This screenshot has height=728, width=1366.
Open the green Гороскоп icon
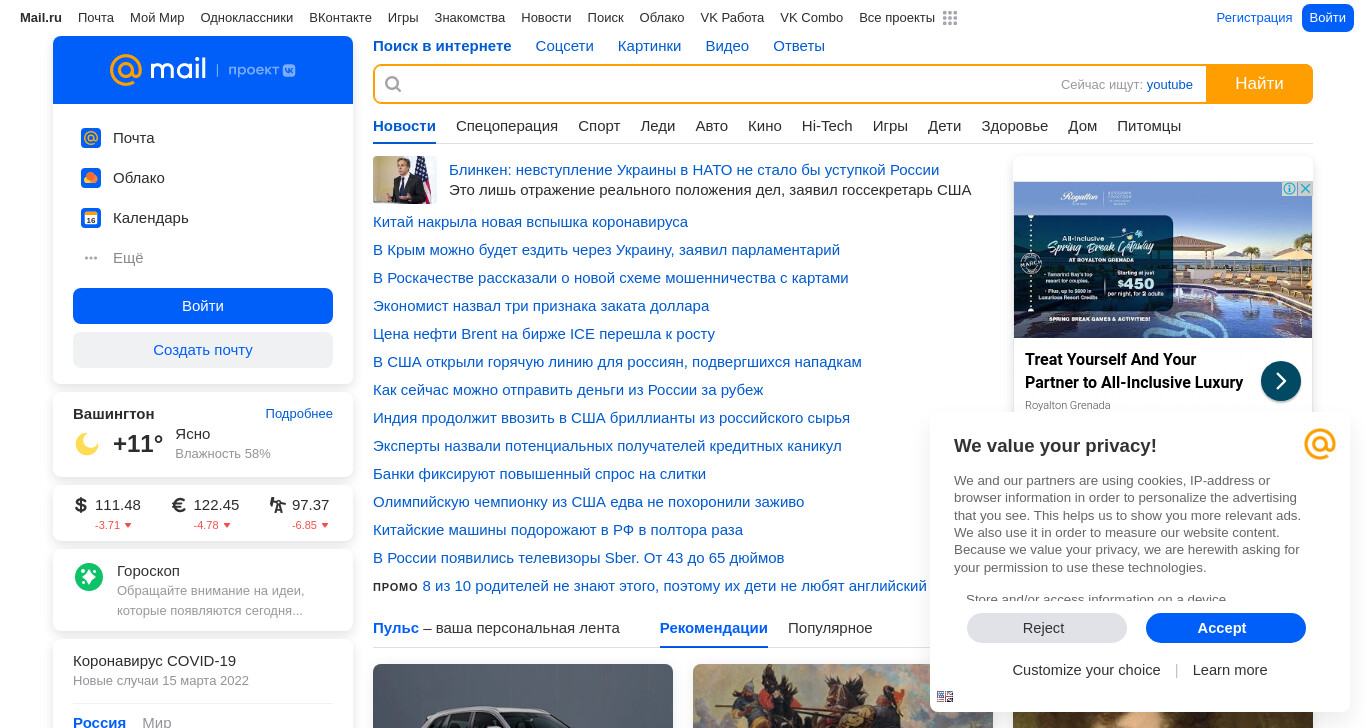89,577
